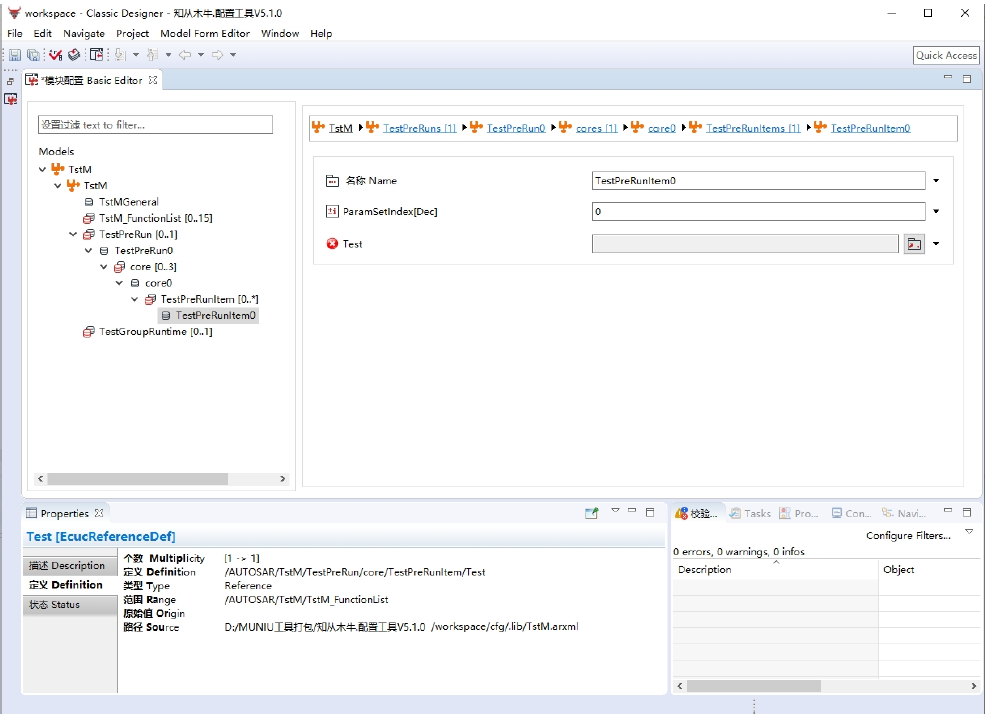
Task: Open the Properties view menu triangle
Action: (x=615, y=512)
